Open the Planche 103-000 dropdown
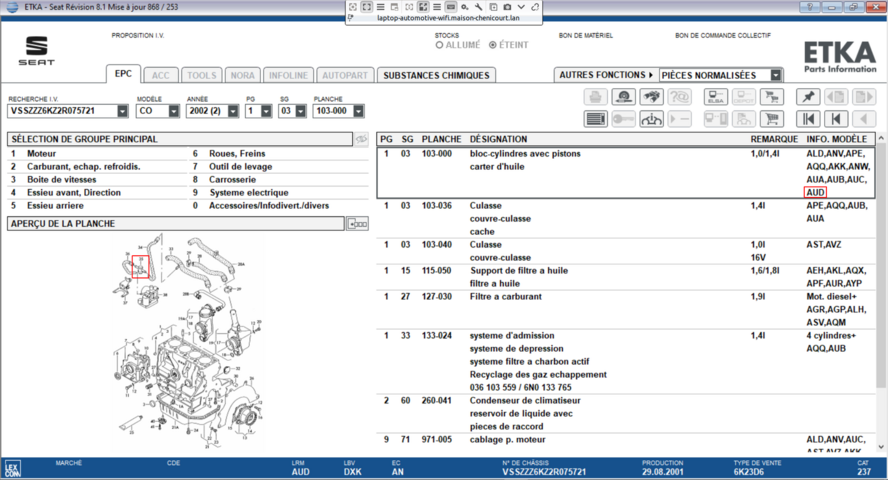The height and width of the screenshot is (480, 888). (358, 111)
